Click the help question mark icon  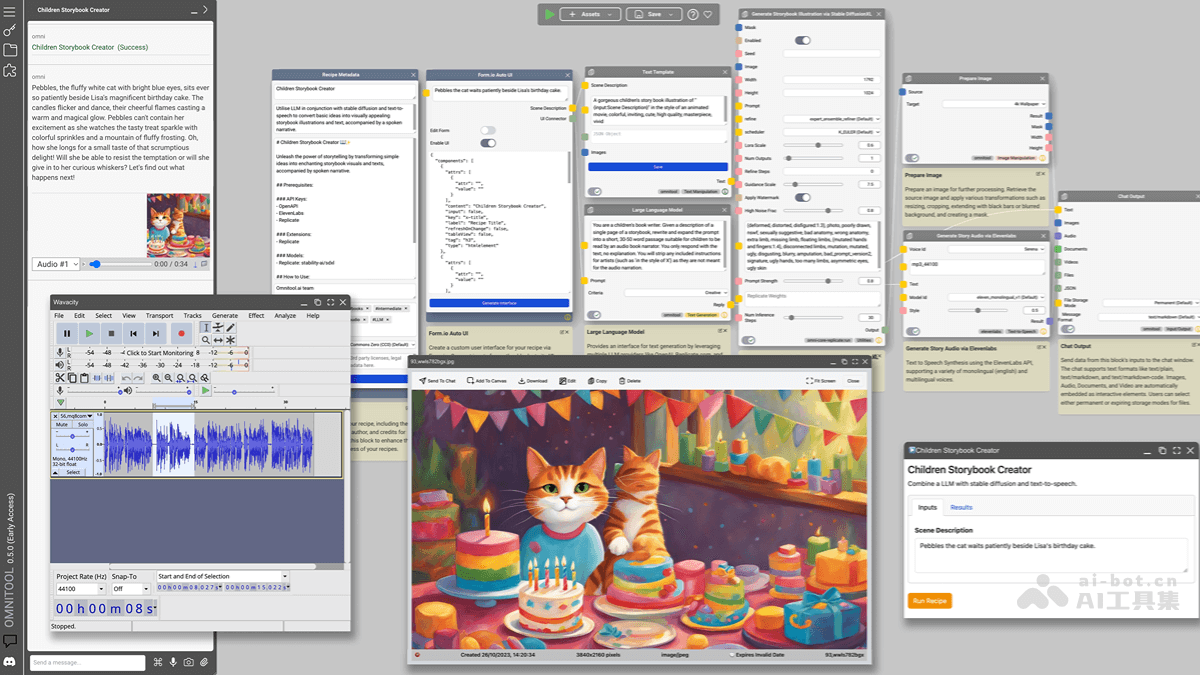[x=693, y=15]
